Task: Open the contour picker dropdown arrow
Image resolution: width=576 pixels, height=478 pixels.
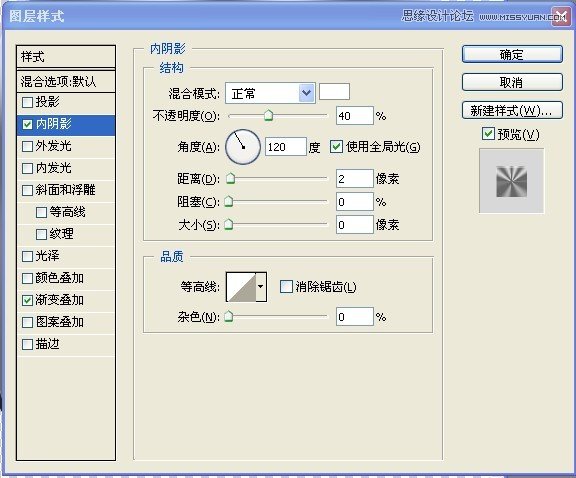Action: [x=260, y=287]
